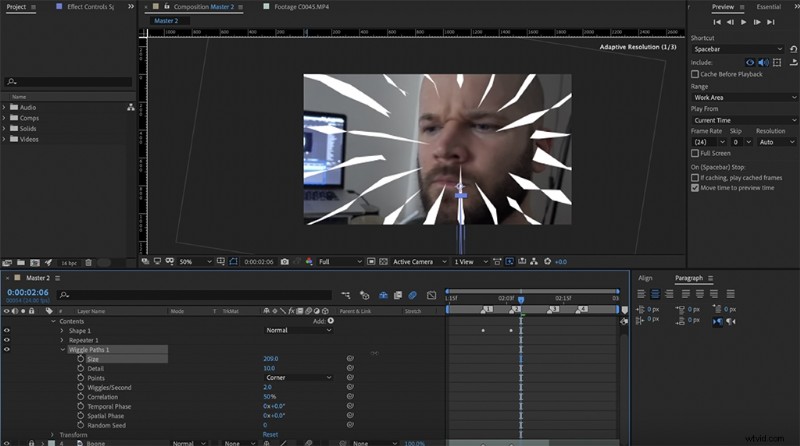Toggle Include overlays icon in Preview
Image resolution: width=800 pixels, height=446 pixels.
[777, 62]
